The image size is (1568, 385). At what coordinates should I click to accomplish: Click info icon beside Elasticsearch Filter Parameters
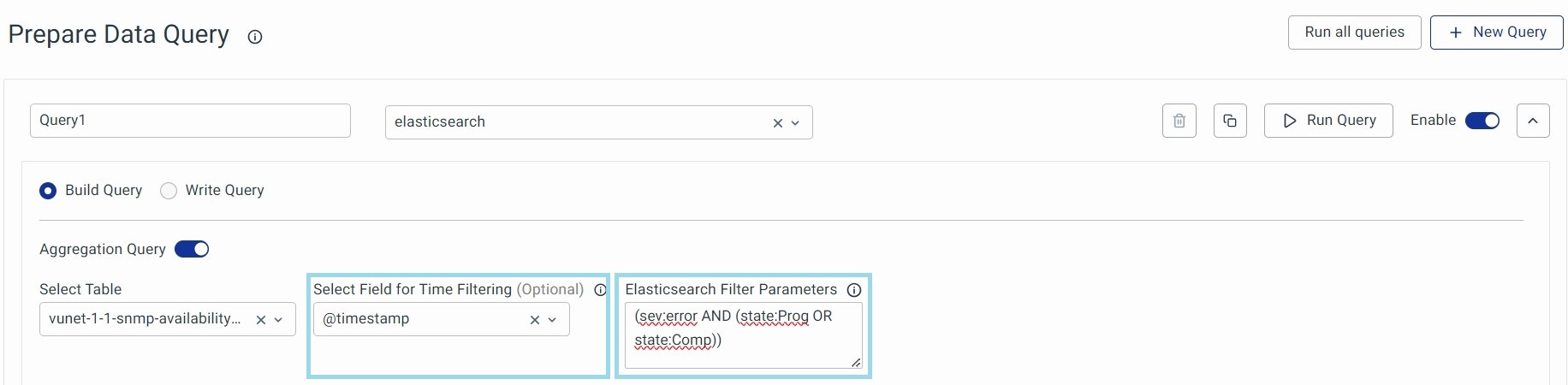(x=853, y=290)
